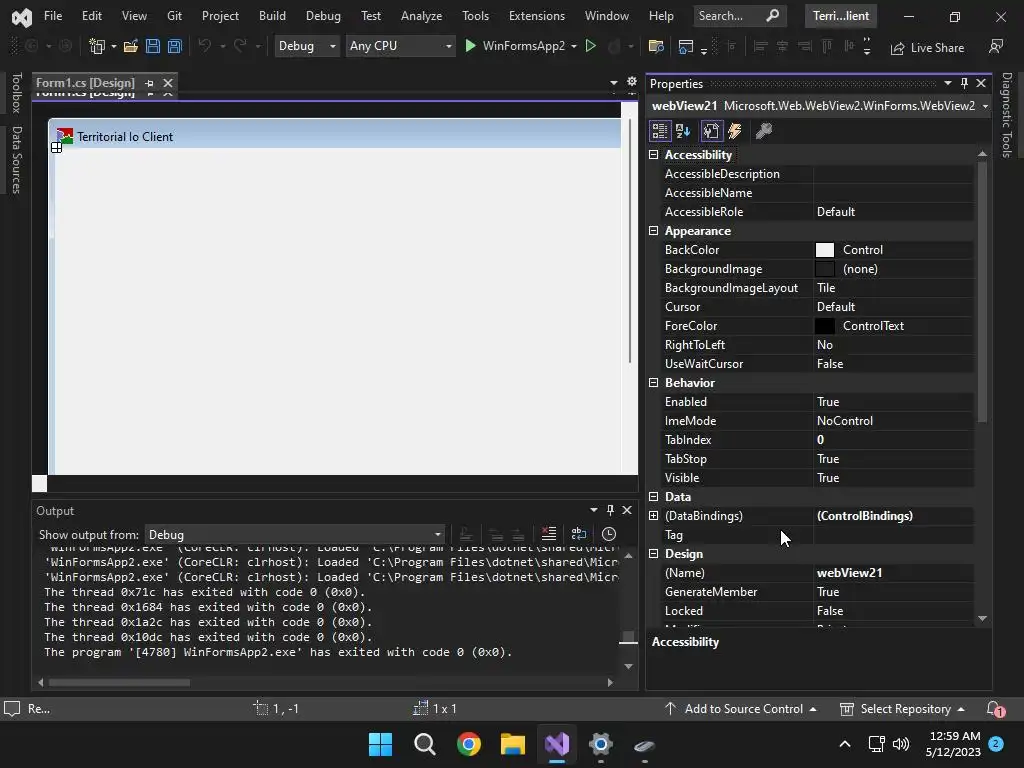
Task: Click the Tag property value field
Action: (893, 535)
